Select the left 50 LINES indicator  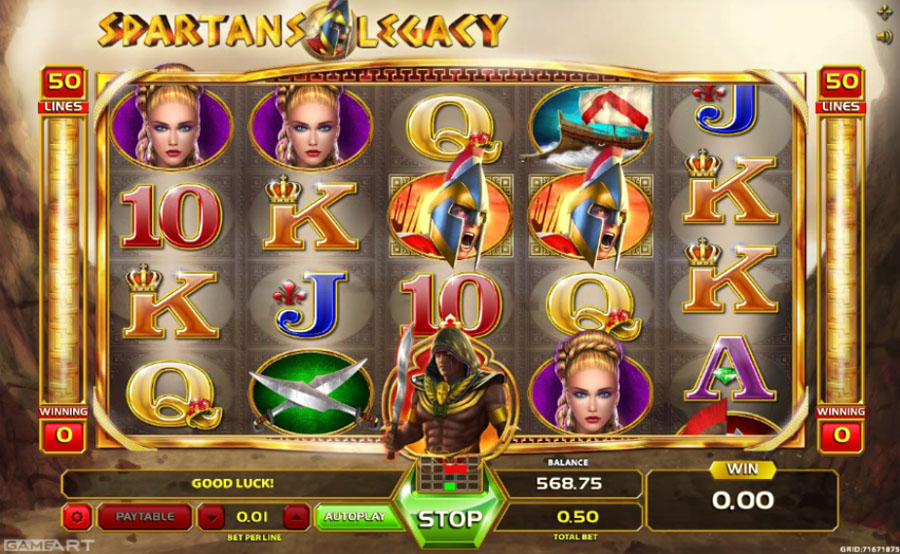point(63,90)
